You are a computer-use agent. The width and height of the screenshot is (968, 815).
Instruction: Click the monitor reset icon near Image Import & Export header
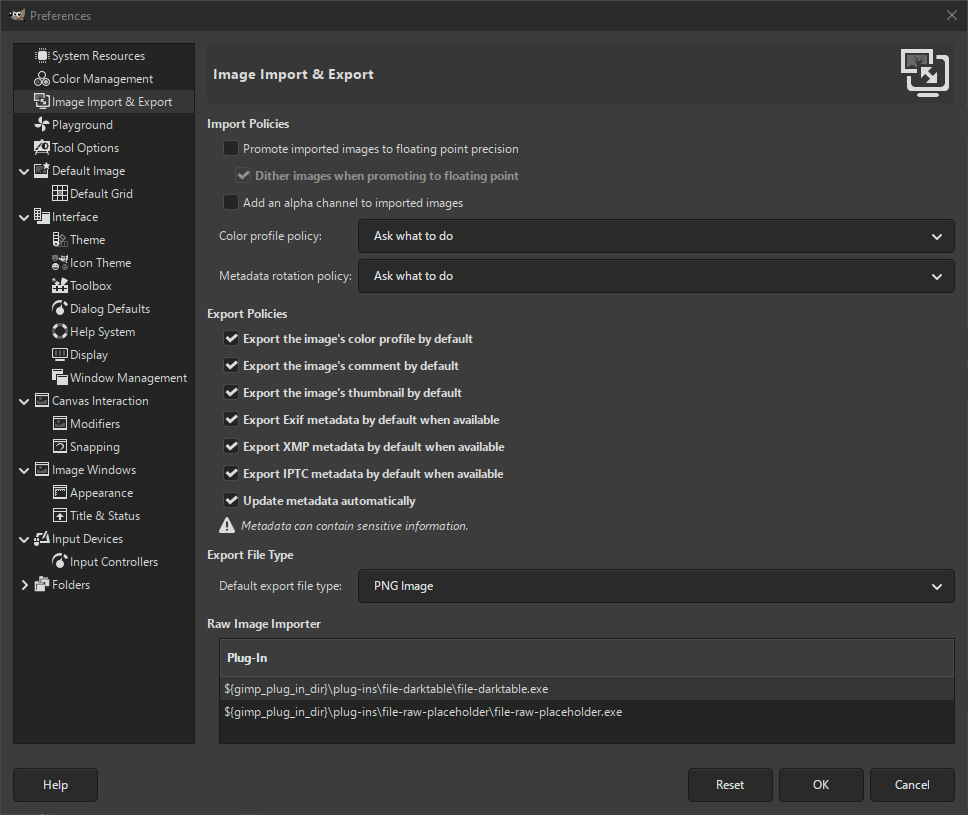point(924,72)
